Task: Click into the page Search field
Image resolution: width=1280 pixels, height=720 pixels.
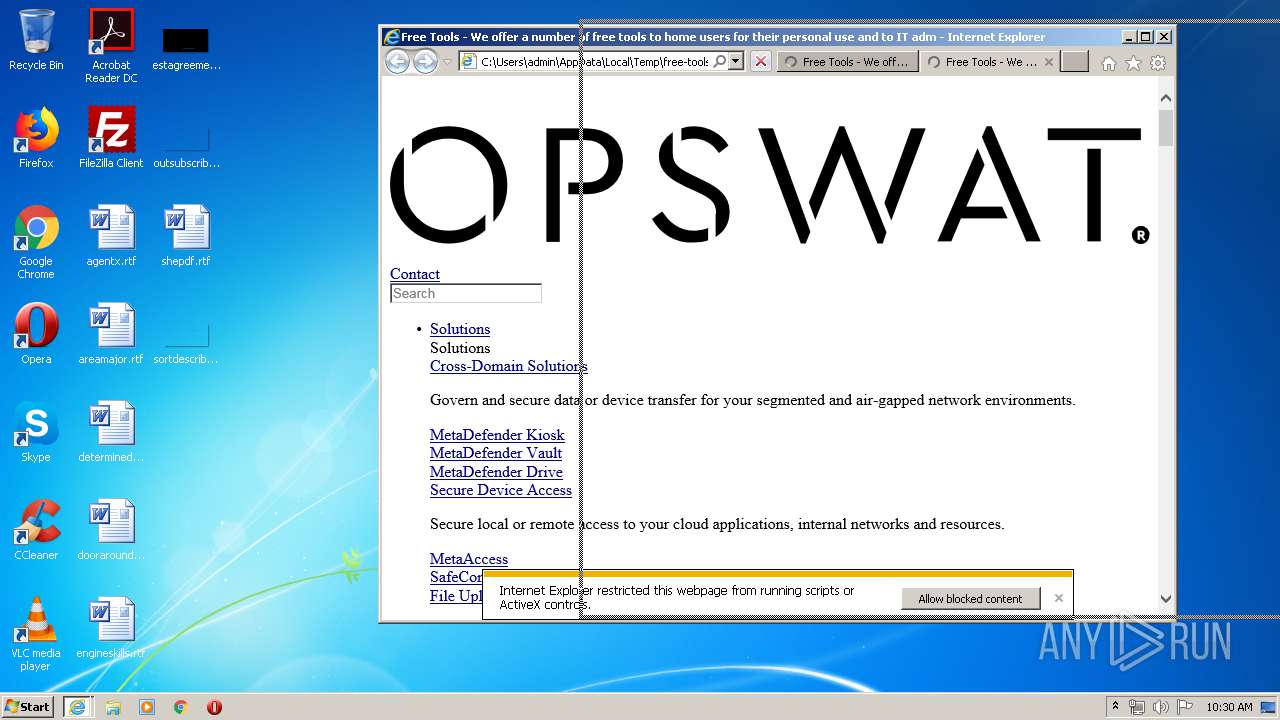Action: [465, 293]
